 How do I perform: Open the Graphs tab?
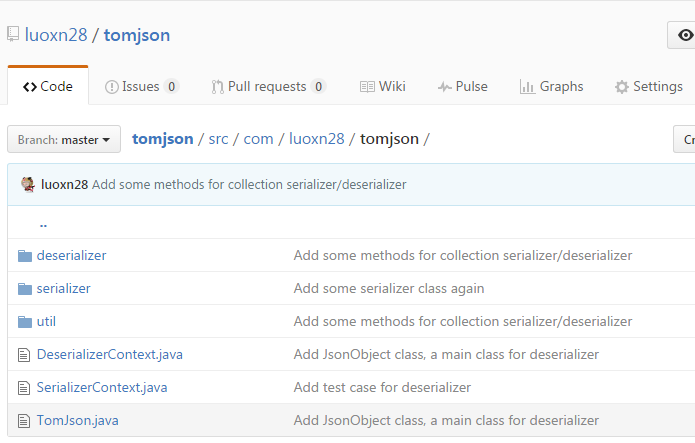551,86
